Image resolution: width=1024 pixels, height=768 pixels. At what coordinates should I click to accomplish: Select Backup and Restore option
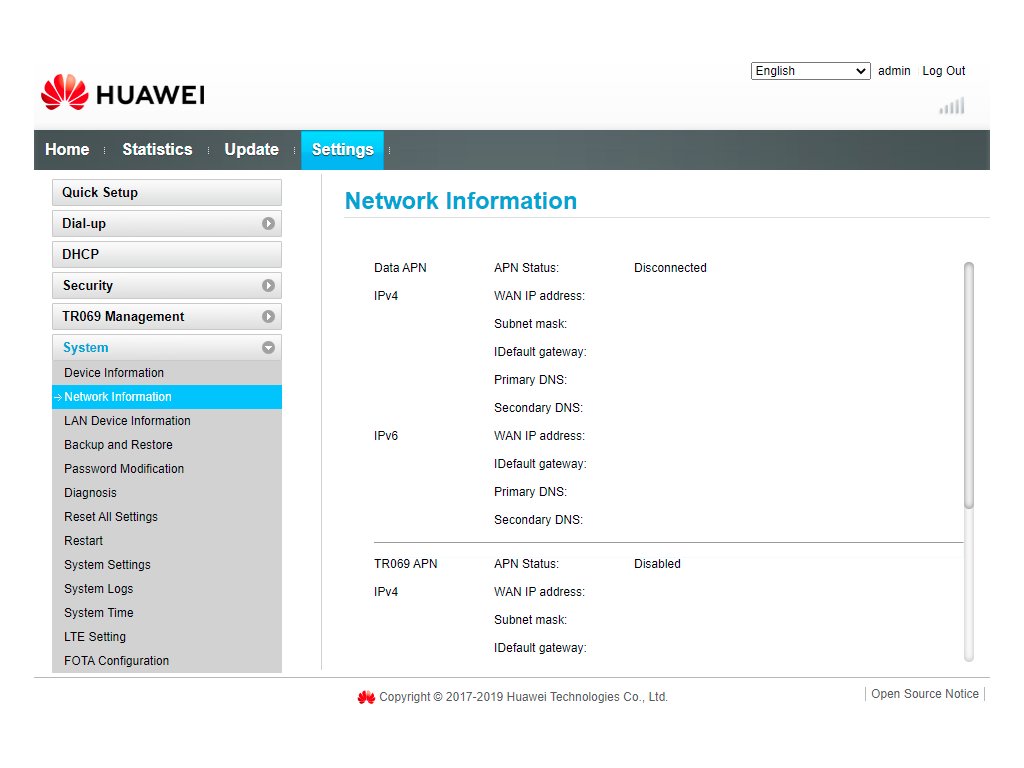click(x=118, y=445)
